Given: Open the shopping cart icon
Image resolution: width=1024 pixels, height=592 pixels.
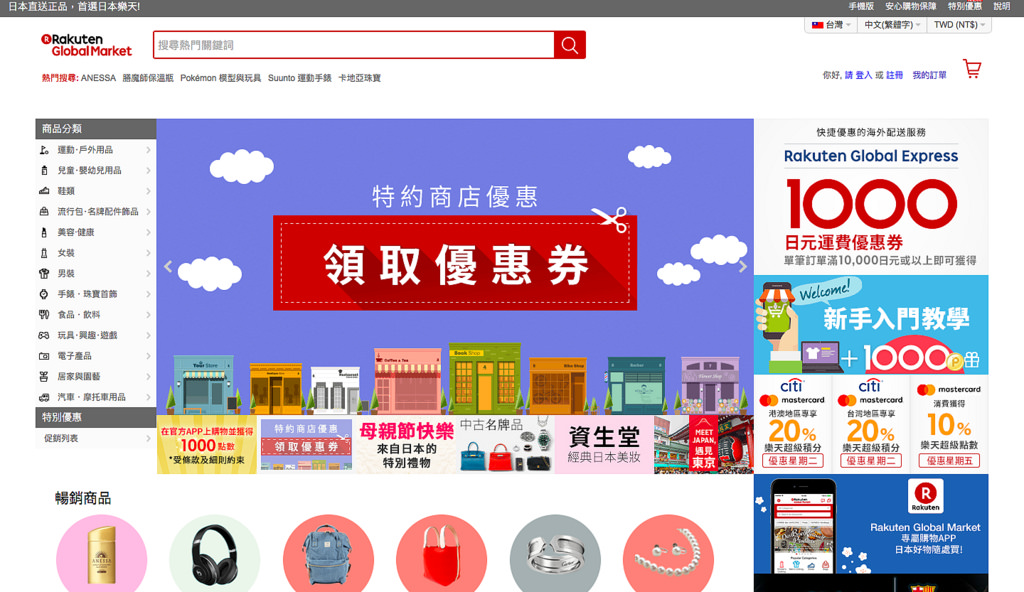Looking at the screenshot, I should click(x=971, y=69).
